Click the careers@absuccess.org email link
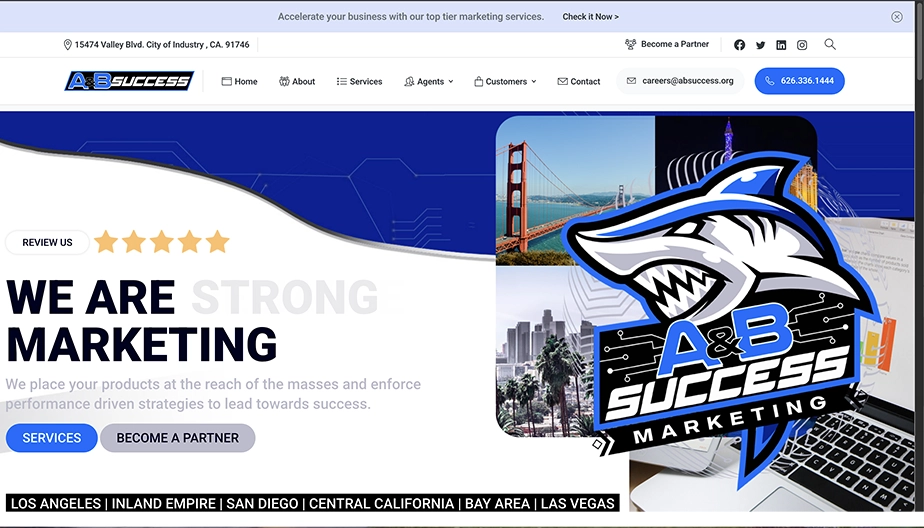 [x=680, y=81]
